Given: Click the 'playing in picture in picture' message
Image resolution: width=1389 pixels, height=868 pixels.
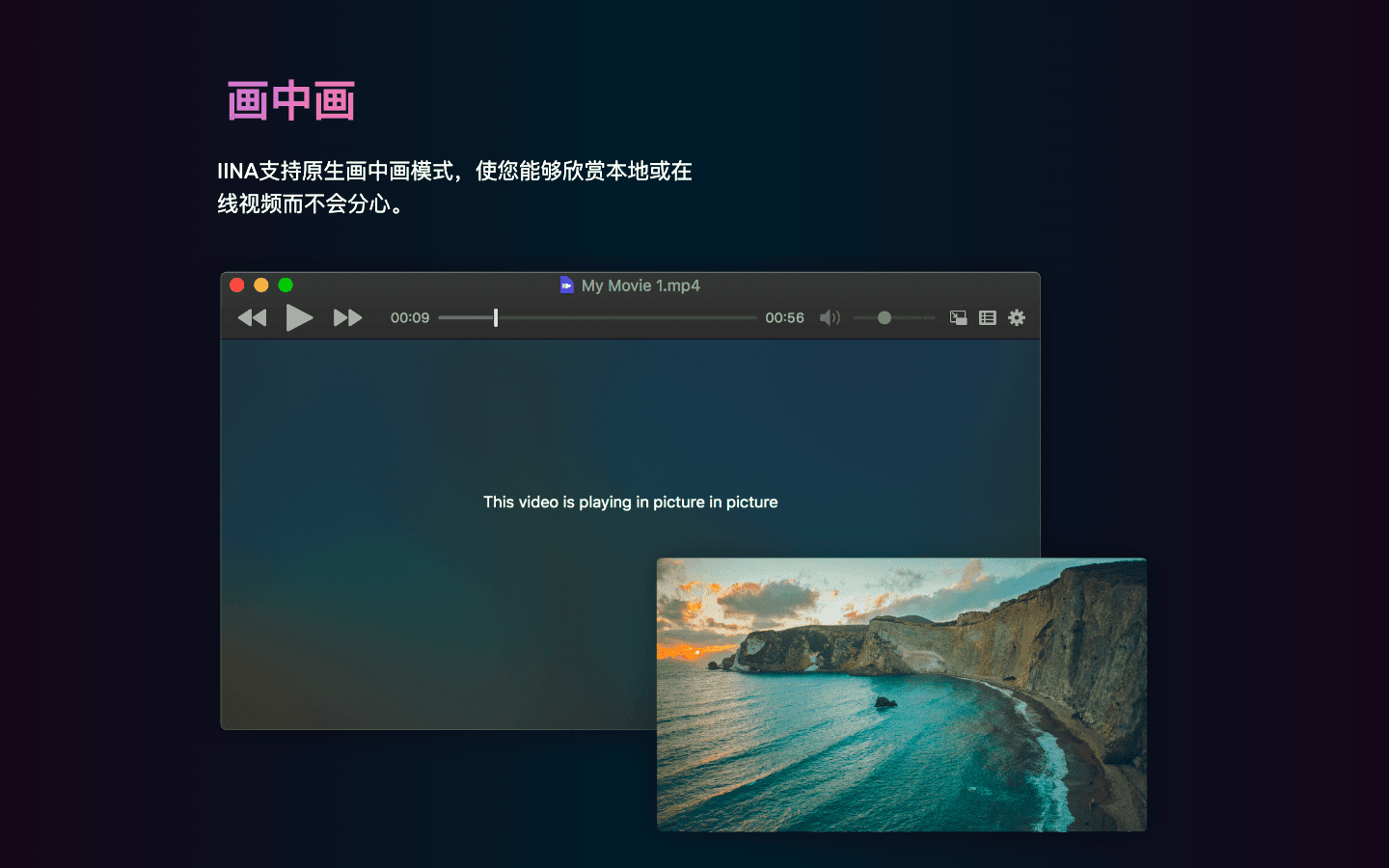Looking at the screenshot, I should 631,502.
